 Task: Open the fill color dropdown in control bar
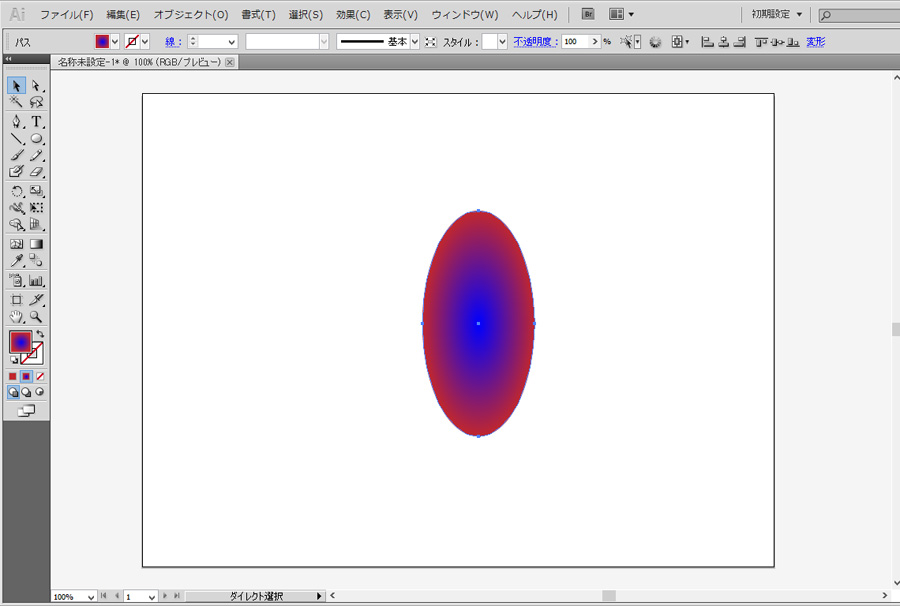[115, 42]
